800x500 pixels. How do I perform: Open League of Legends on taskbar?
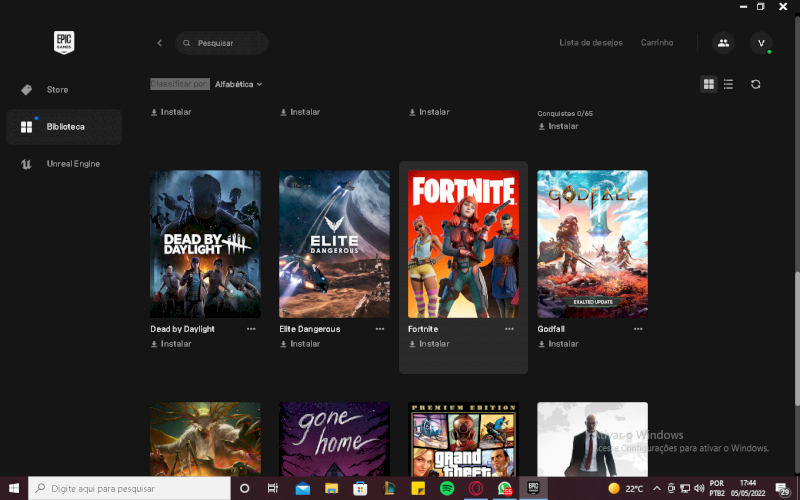coord(389,488)
